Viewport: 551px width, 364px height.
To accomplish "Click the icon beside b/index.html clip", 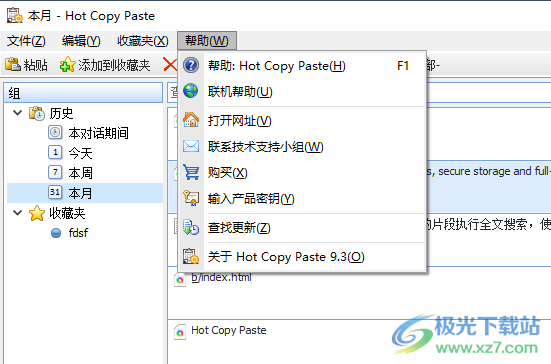I will coord(180,280).
